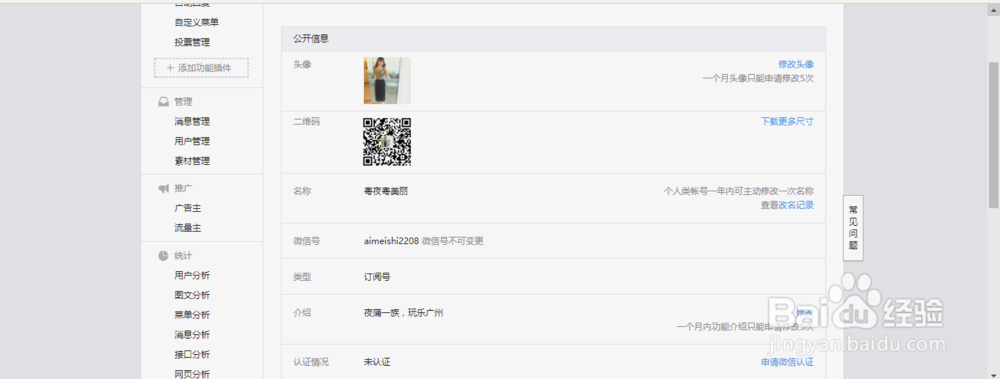Open 菜单分析 in the sidebar
This screenshot has height=379, width=1000.
(x=192, y=315)
